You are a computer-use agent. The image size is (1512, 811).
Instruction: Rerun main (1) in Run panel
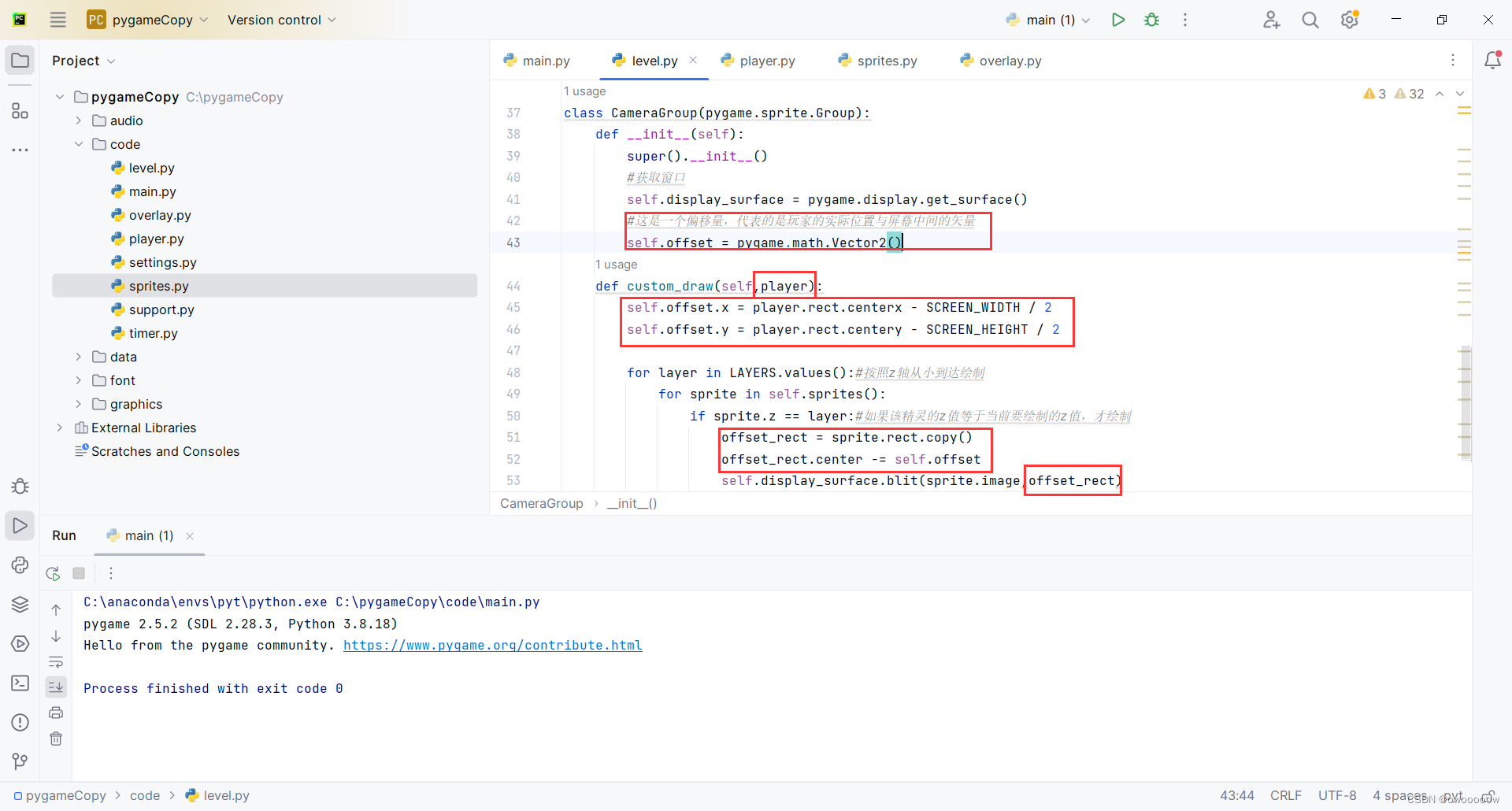[53, 573]
